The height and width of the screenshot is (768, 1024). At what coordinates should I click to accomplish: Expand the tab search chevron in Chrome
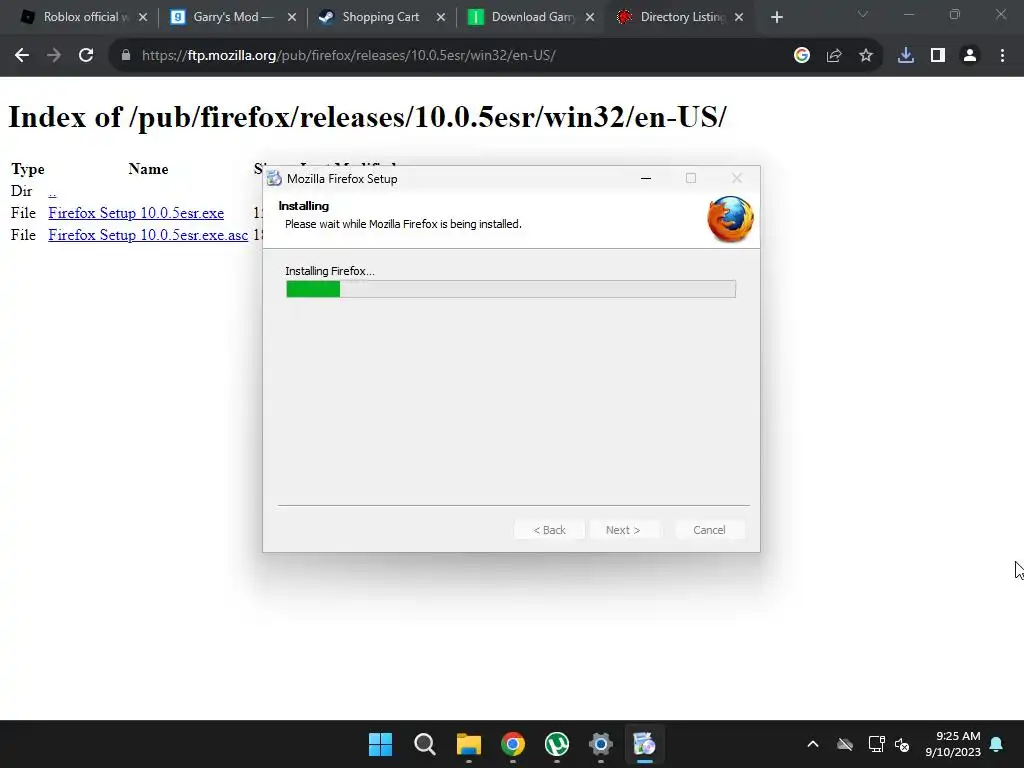[x=863, y=14]
